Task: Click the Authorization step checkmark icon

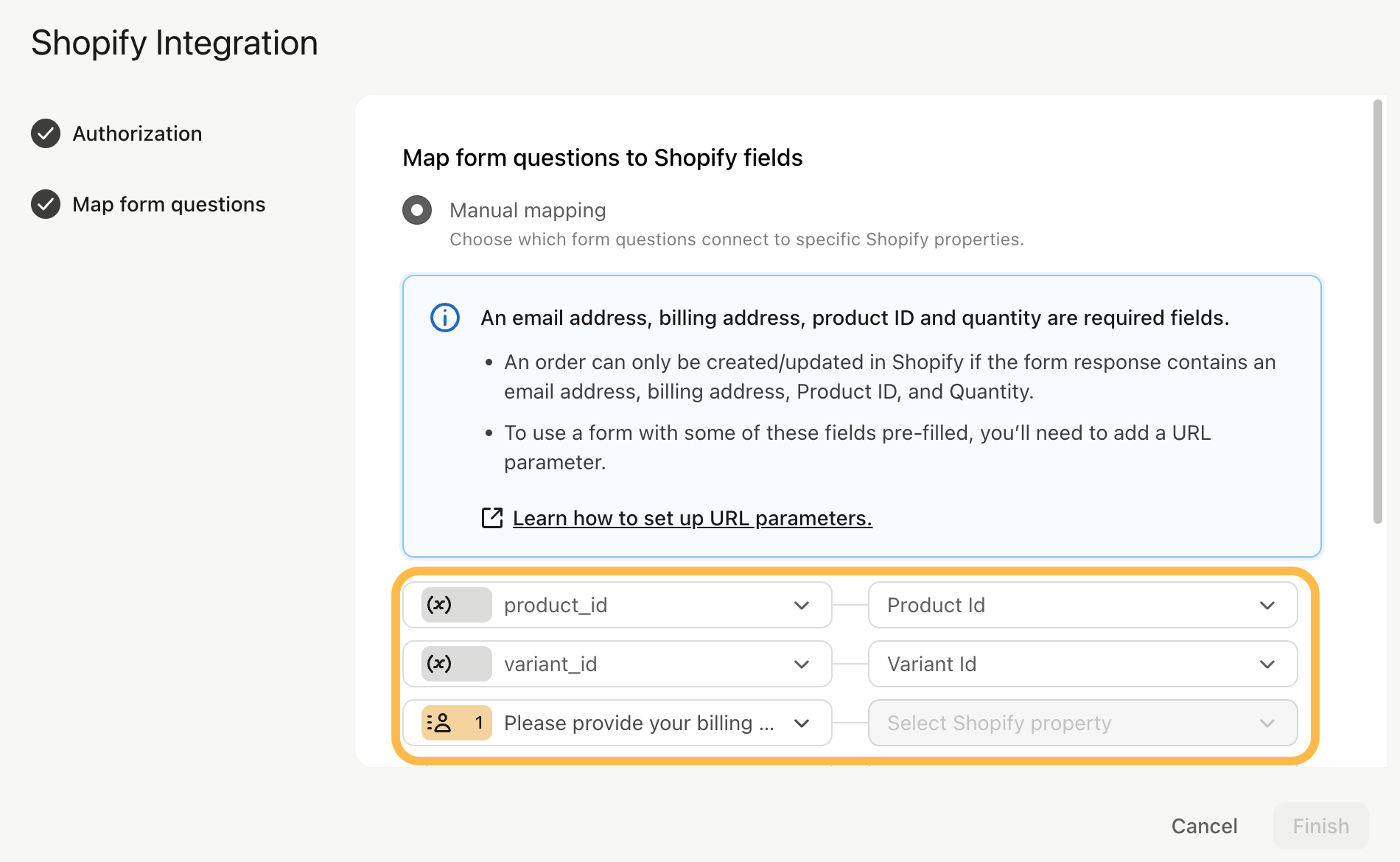Action: (46, 133)
